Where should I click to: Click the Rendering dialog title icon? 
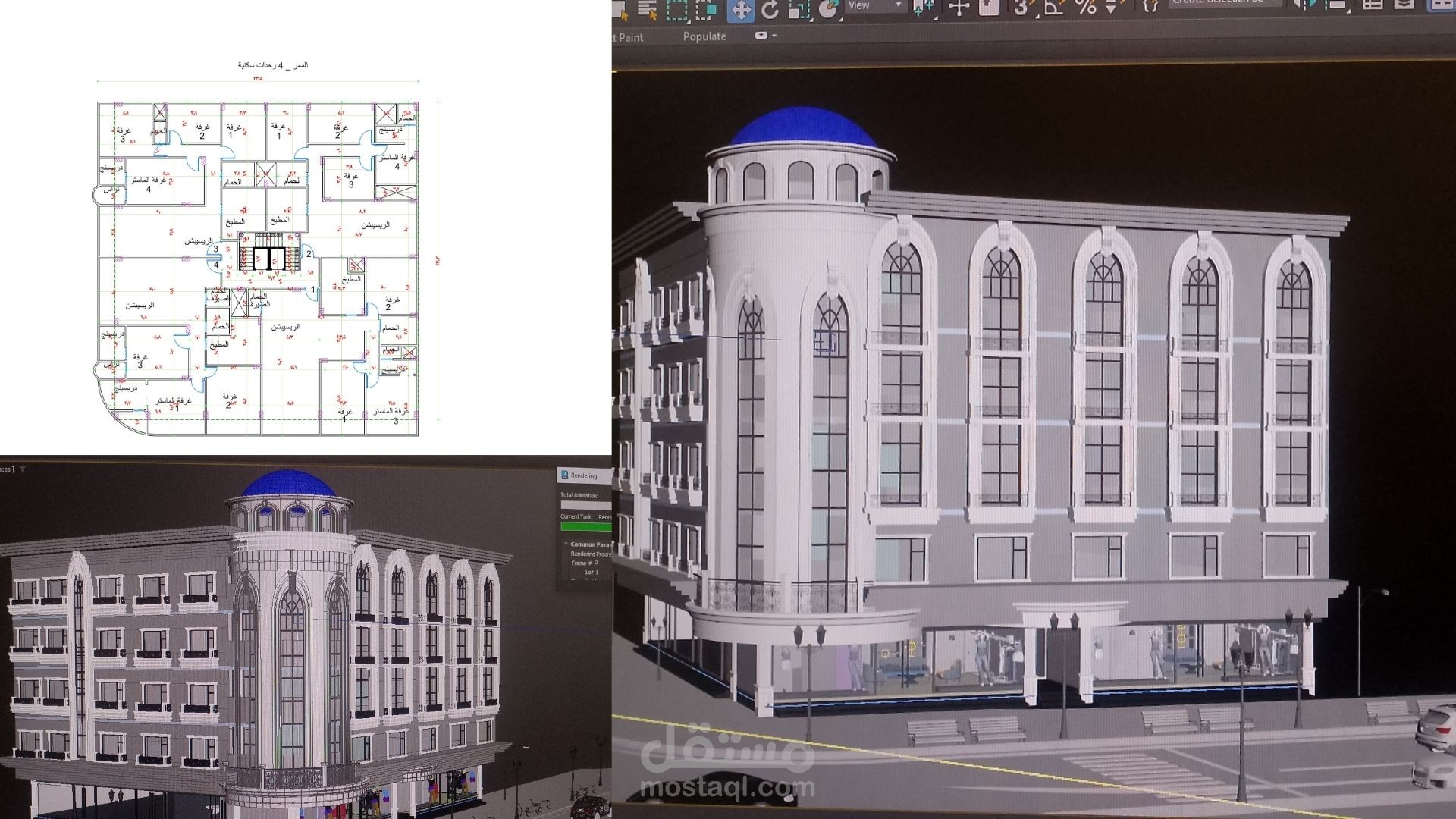[564, 475]
